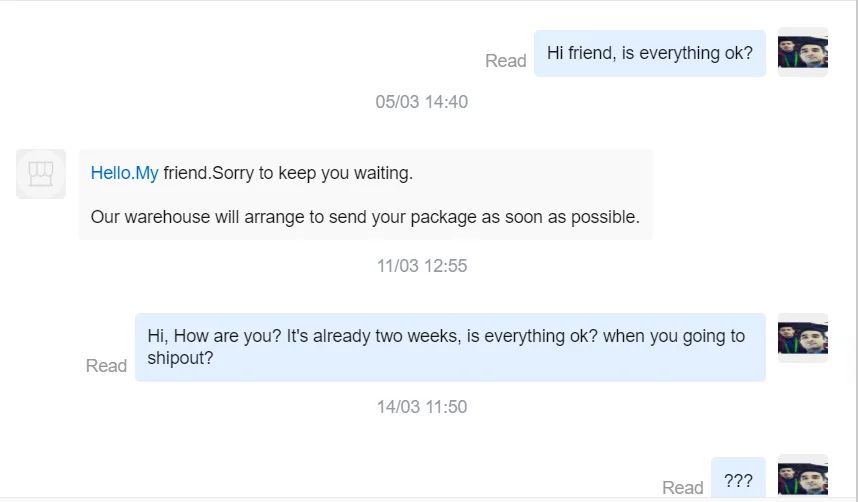Screen dimensions: 858x502
Task: Click Read status beside the "???" message
Action: click(x=682, y=488)
